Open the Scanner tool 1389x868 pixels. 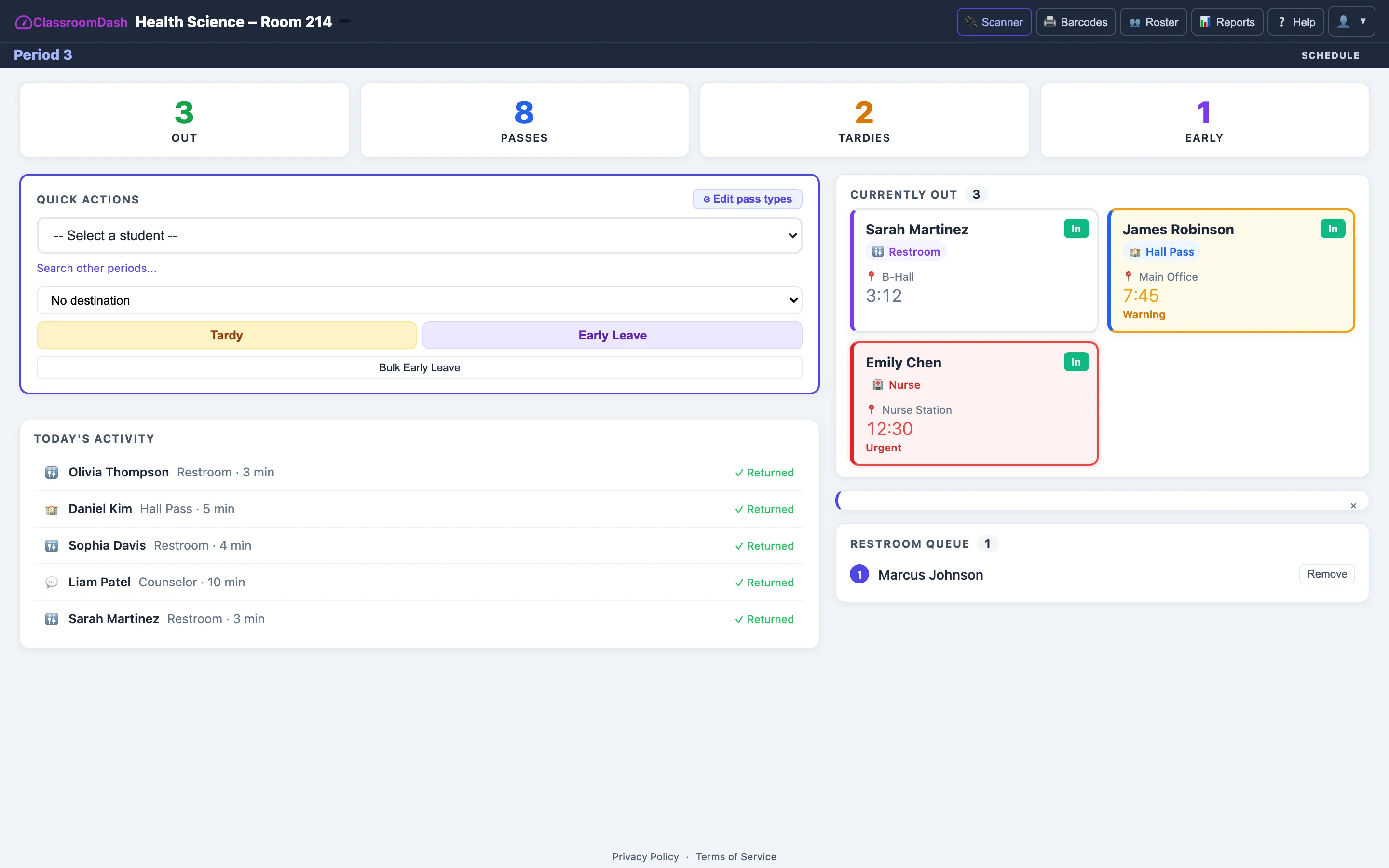pyautogui.click(x=994, y=21)
